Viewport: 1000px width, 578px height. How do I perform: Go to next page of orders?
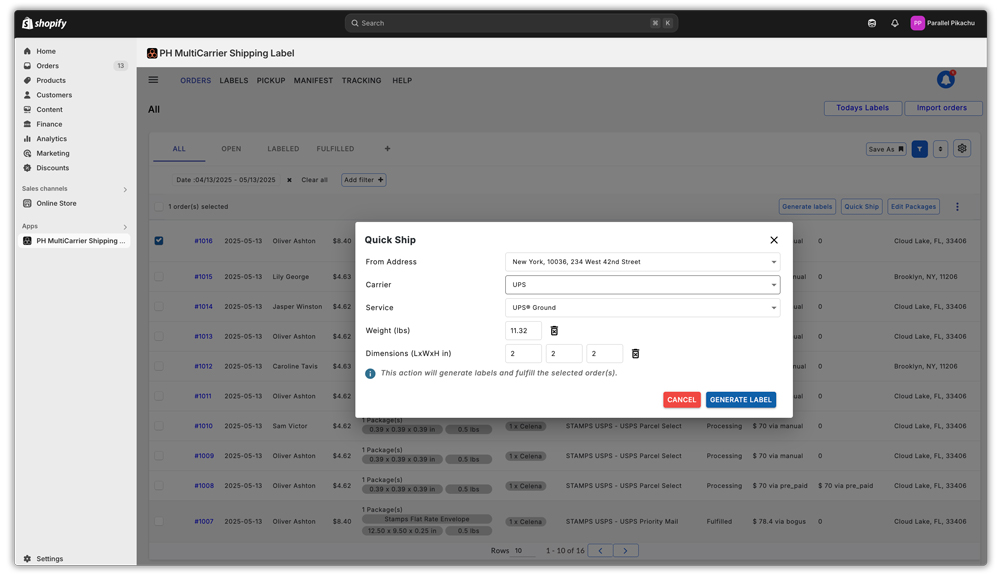625,551
